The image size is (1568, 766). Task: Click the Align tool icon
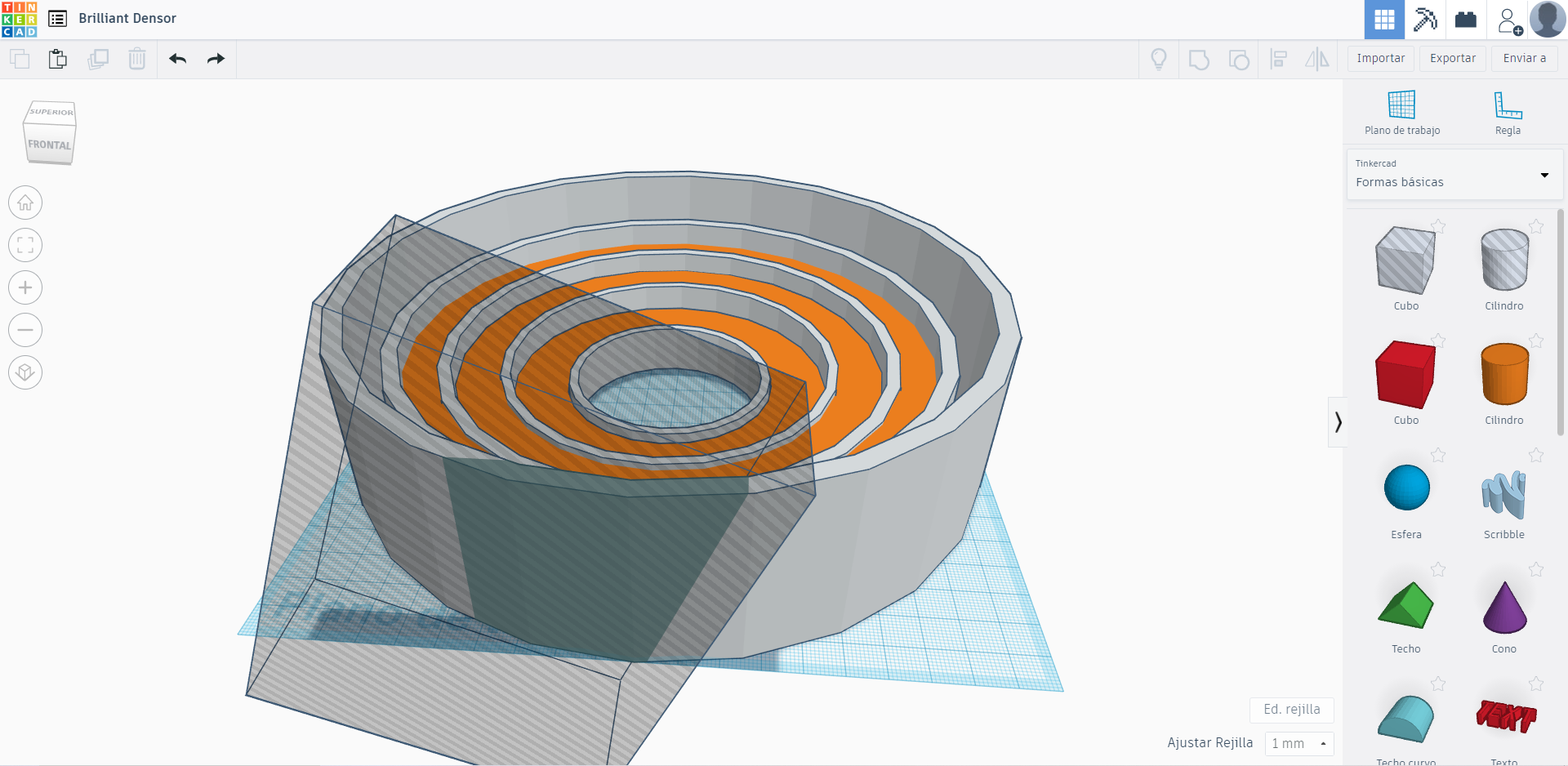tap(1279, 59)
